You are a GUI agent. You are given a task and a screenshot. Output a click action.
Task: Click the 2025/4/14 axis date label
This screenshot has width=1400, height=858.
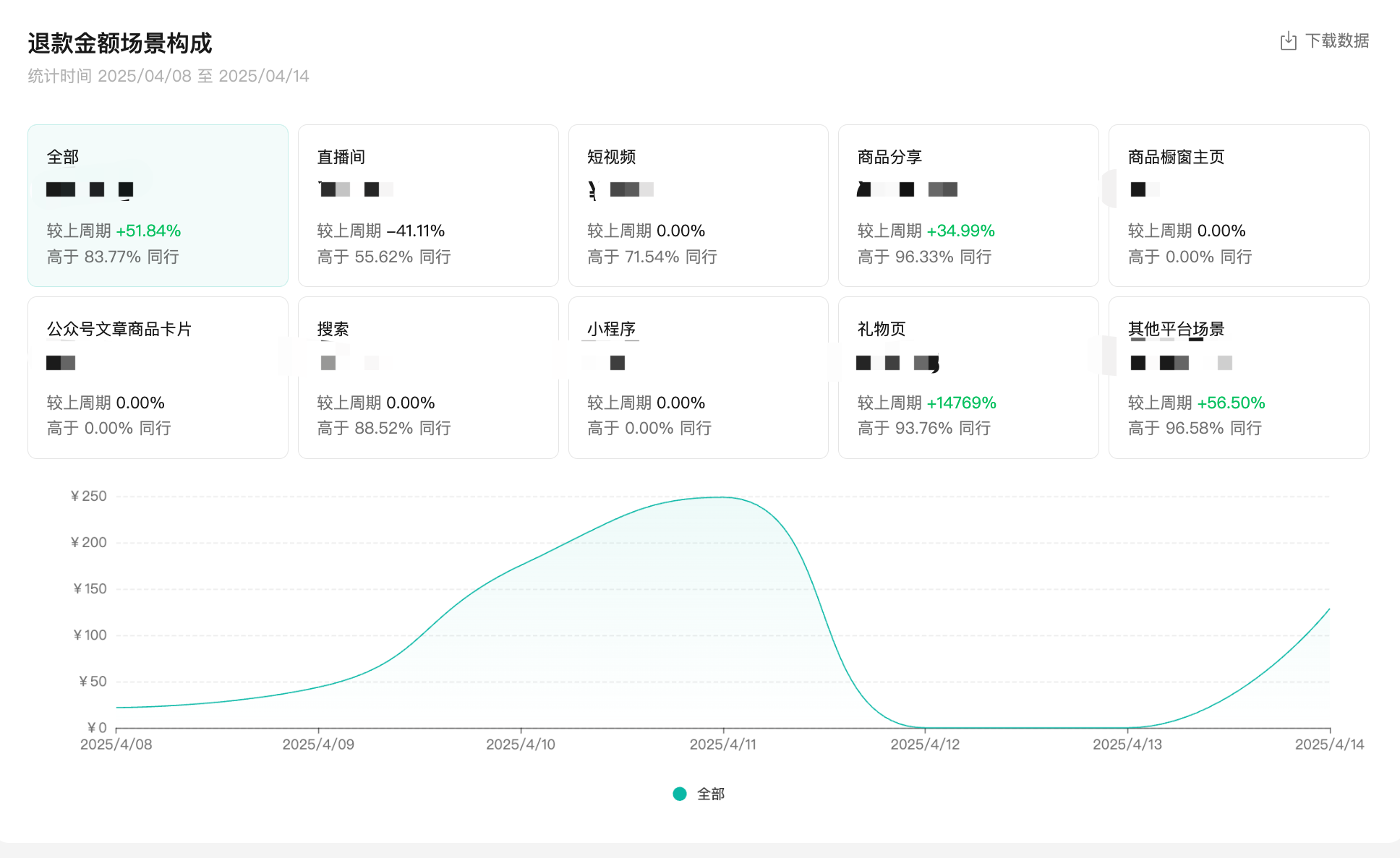pyautogui.click(x=1328, y=744)
